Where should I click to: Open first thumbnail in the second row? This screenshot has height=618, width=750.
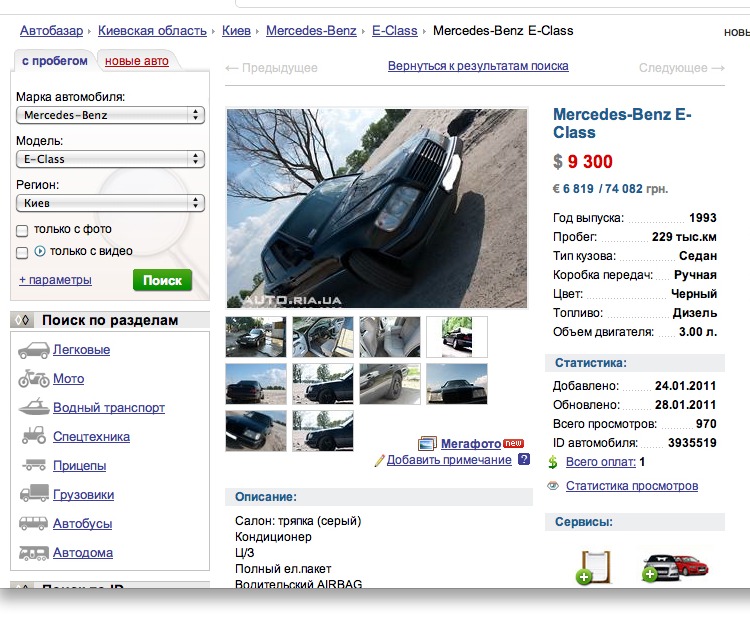click(x=256, y=384)
